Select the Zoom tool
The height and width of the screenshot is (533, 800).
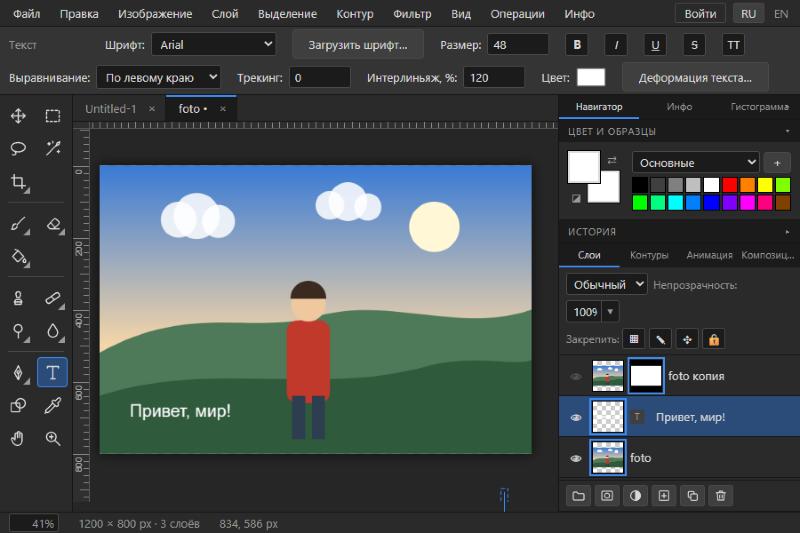tap(53, 439)
